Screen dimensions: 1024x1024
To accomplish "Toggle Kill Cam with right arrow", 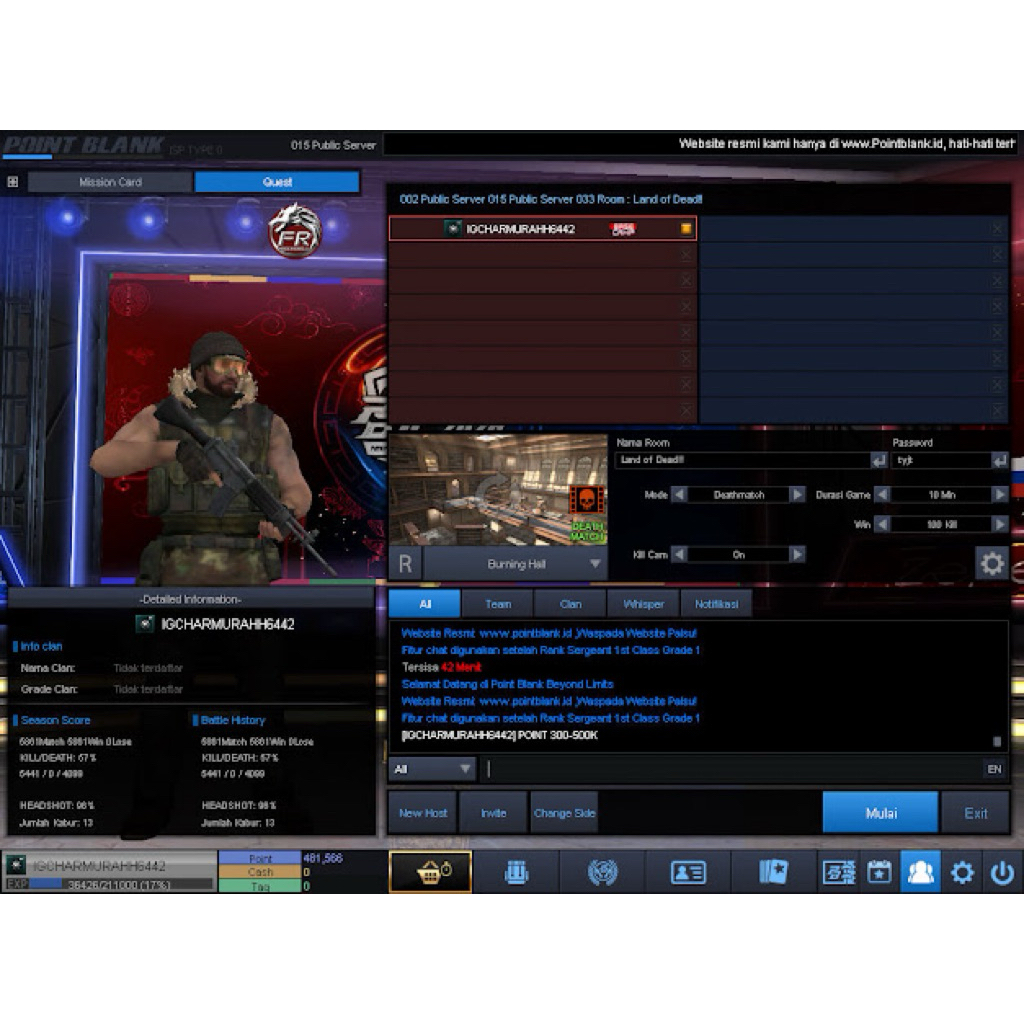I will (x=797, y=554).
